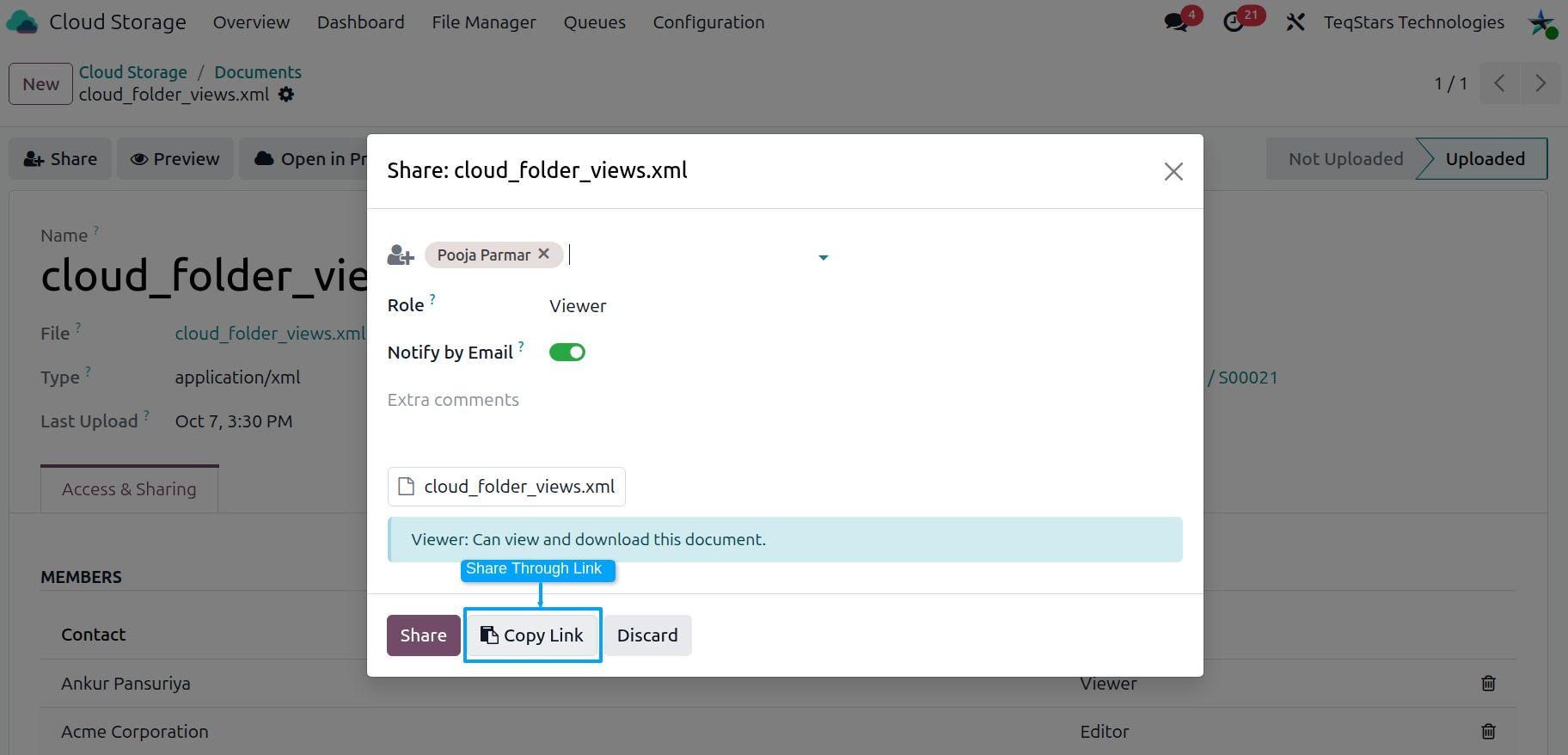1568x755 pixels.
Task: Open the Configuration menu
Action: (x=708, y=22)
